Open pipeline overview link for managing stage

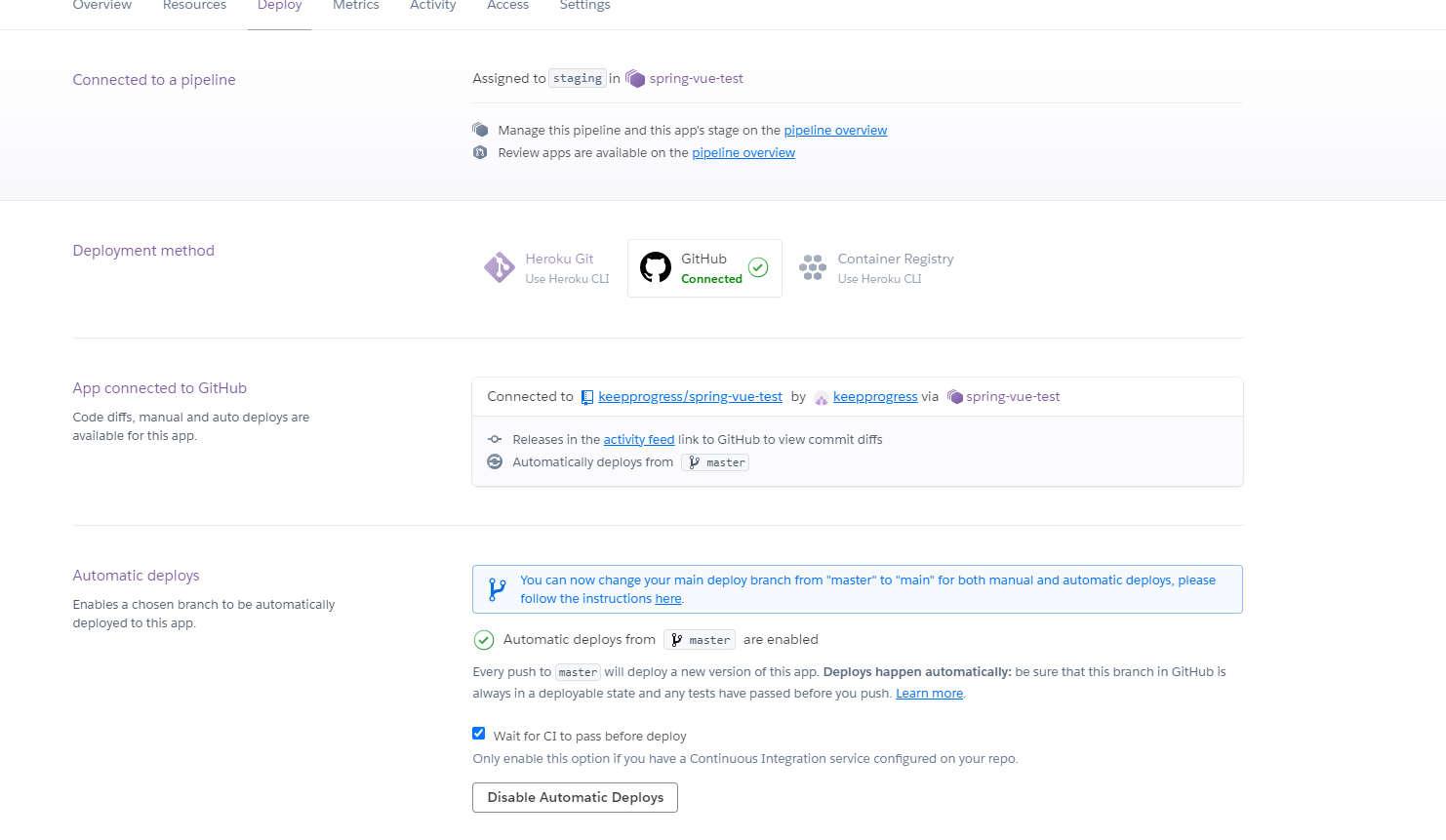click(835, 131)
